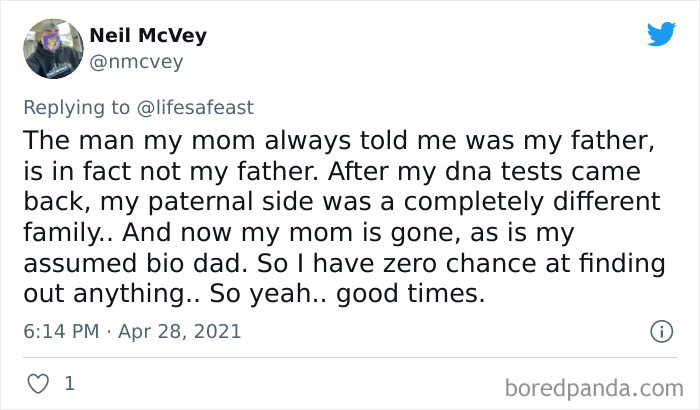
Task: Click the tweet's first line about father
Action: coord(337,138)
